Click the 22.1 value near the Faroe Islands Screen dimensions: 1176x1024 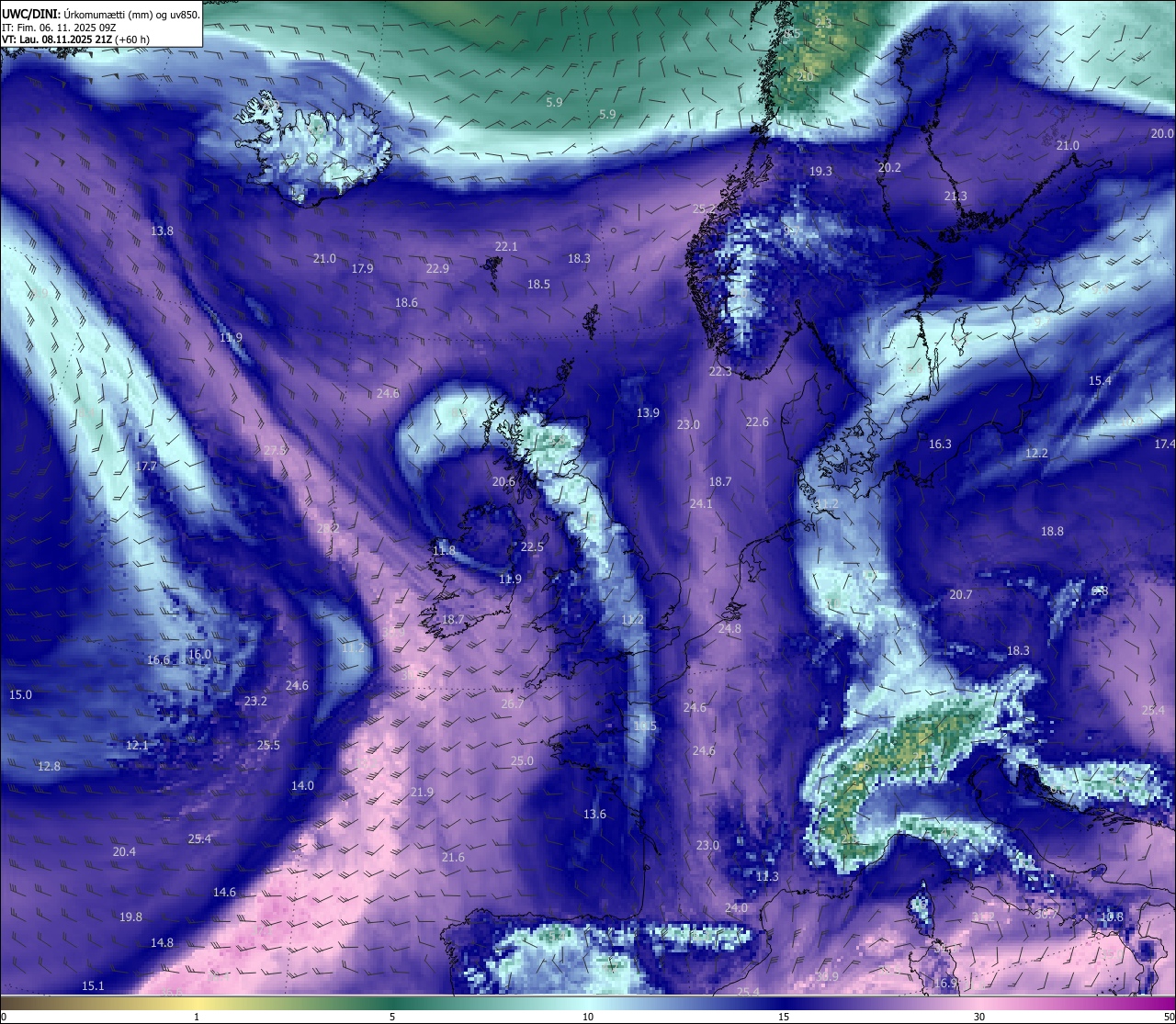click(x=506, y=247)
